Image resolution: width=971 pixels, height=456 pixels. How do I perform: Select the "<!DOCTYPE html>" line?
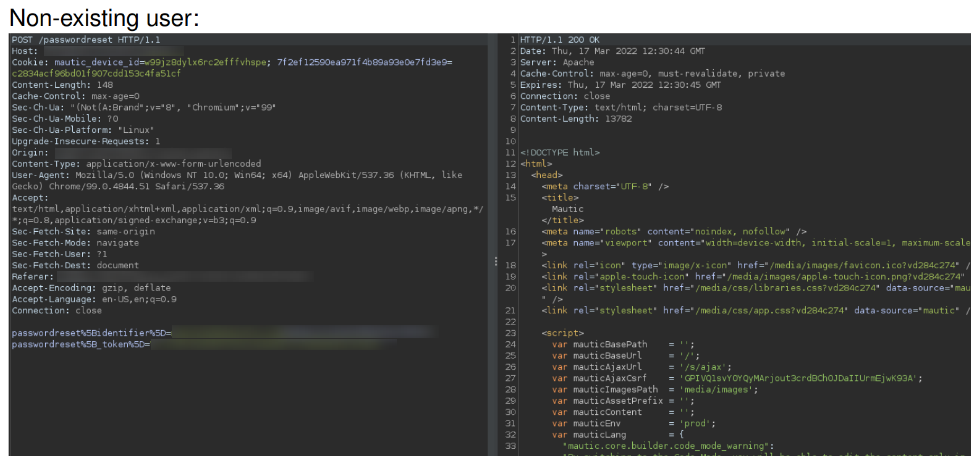coord(560,152)
